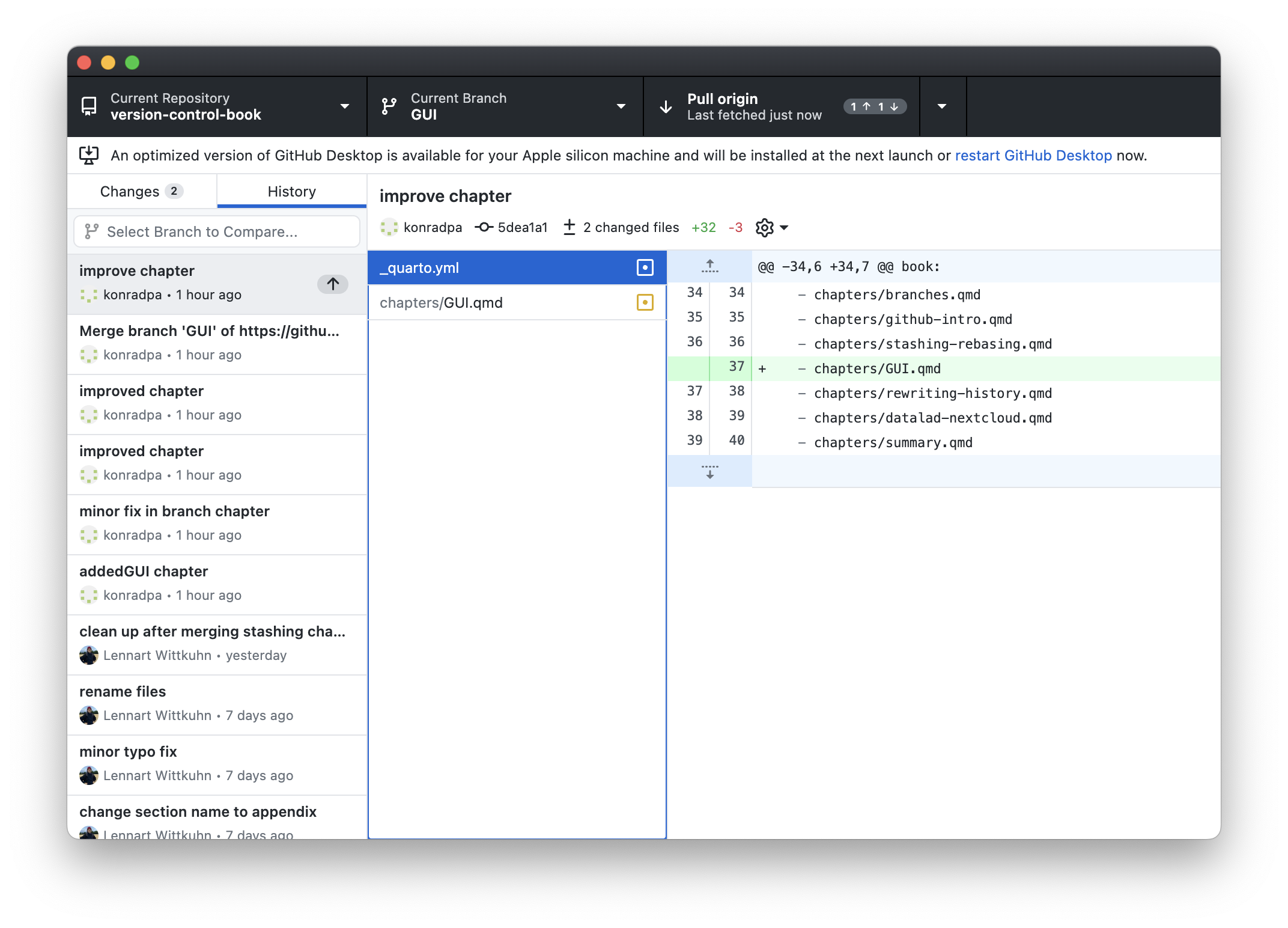Screen dimensions: 1288x928
Task: Switch to the Changes tab
Action: 142,192
